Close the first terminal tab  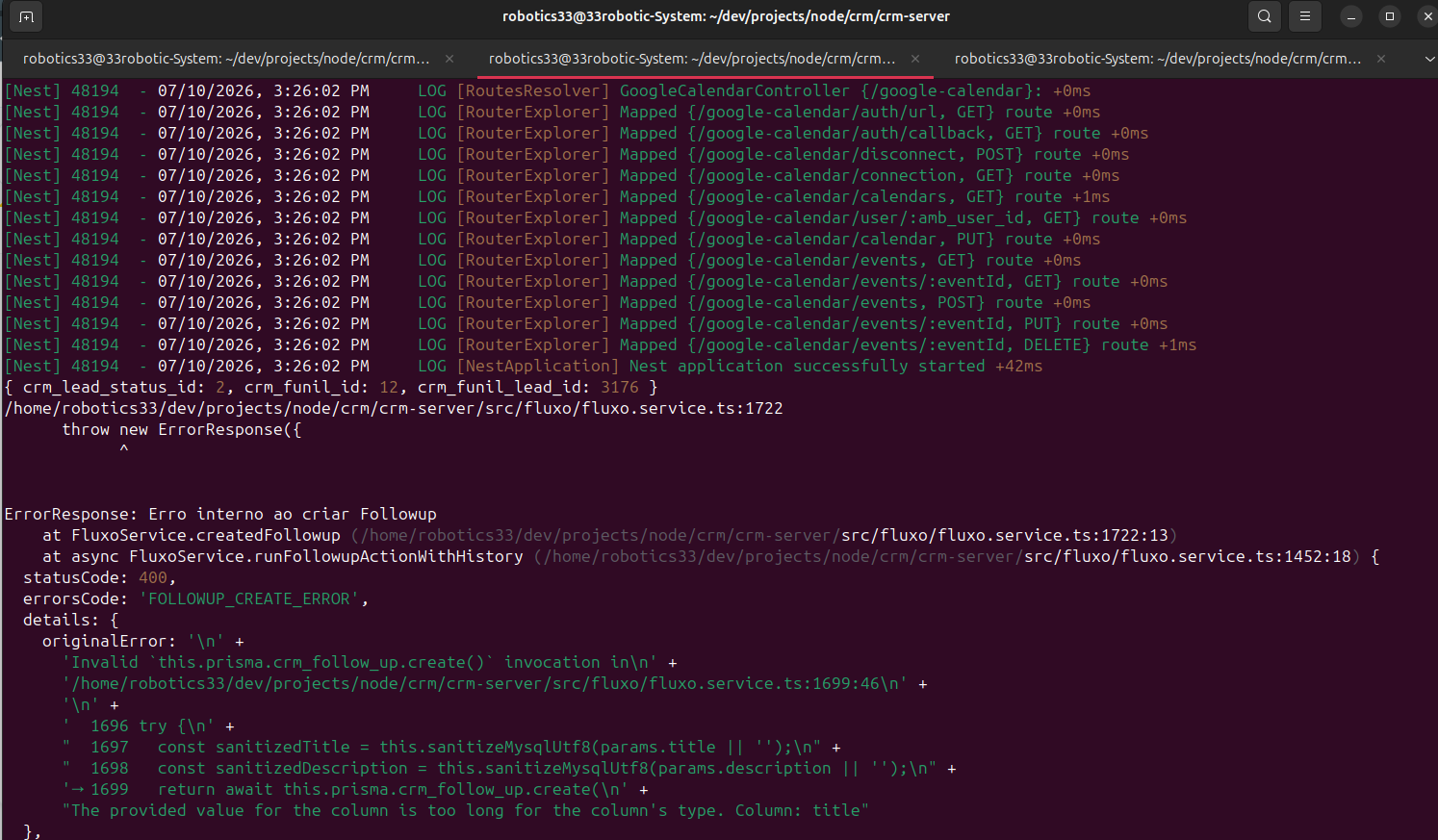449,59
